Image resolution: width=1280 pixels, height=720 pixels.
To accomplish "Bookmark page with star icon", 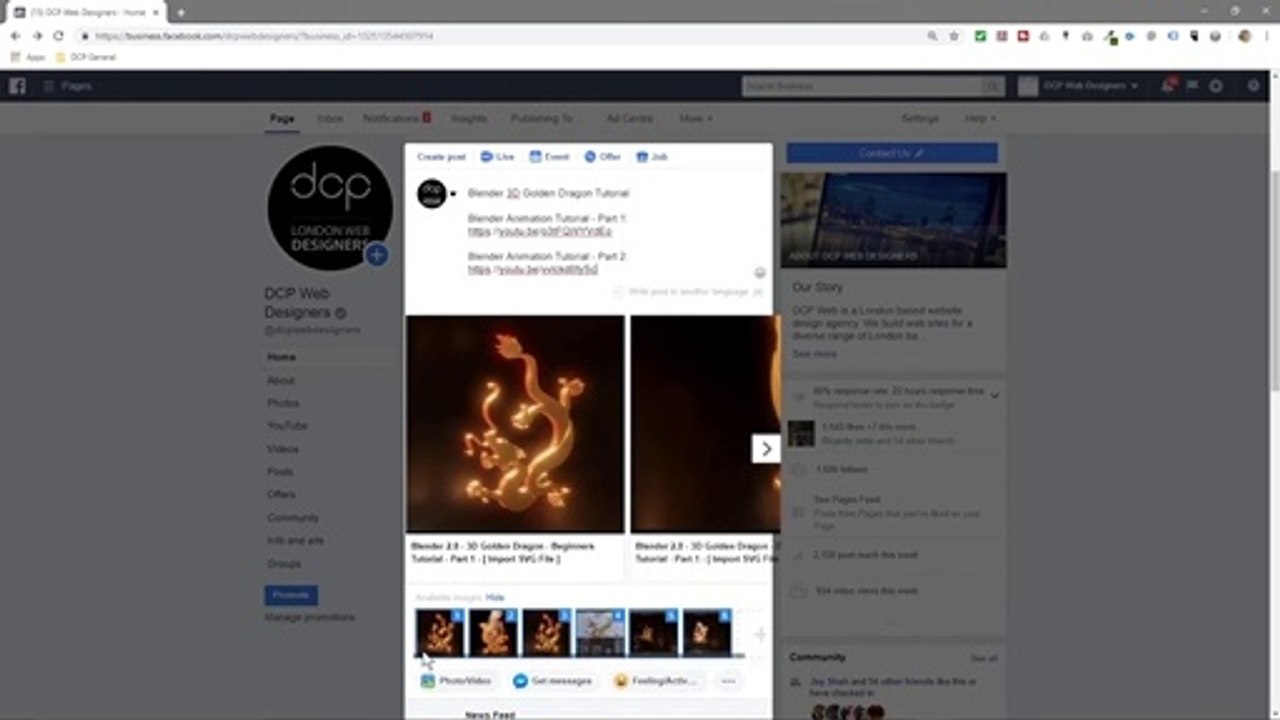I will [x=954, y=36].
